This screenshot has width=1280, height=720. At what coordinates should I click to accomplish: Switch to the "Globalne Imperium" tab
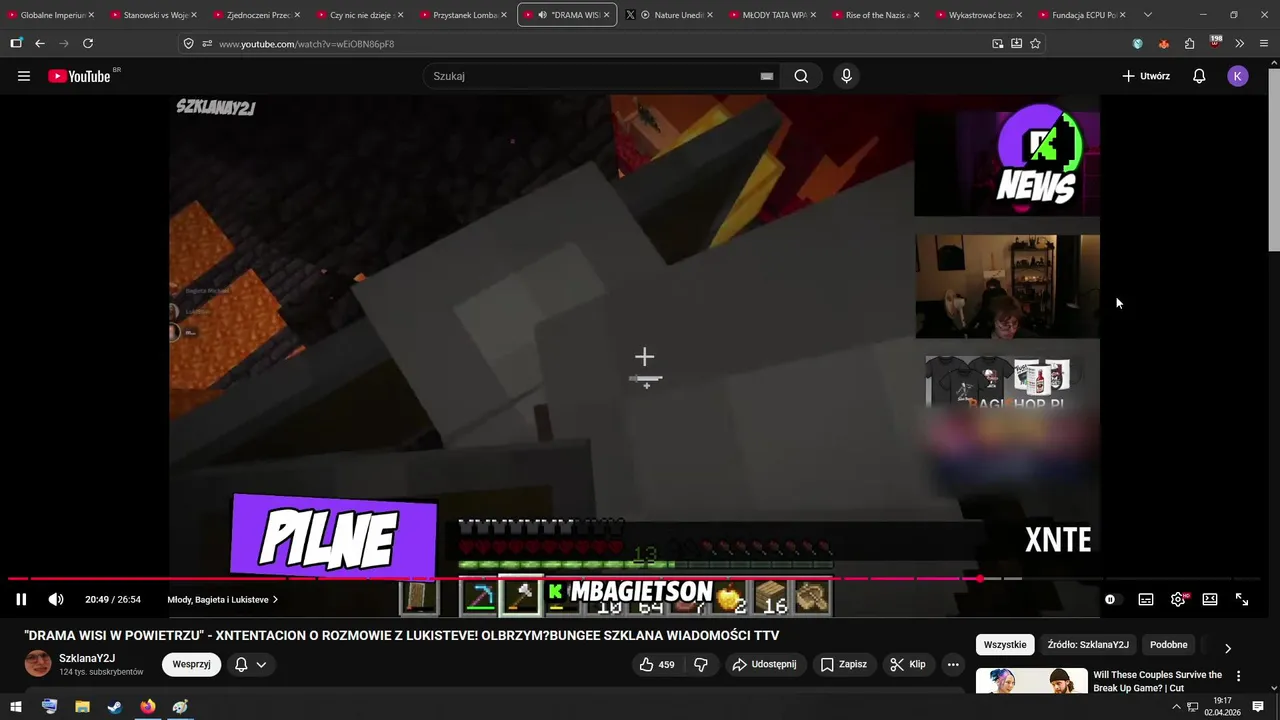point(51,15)
